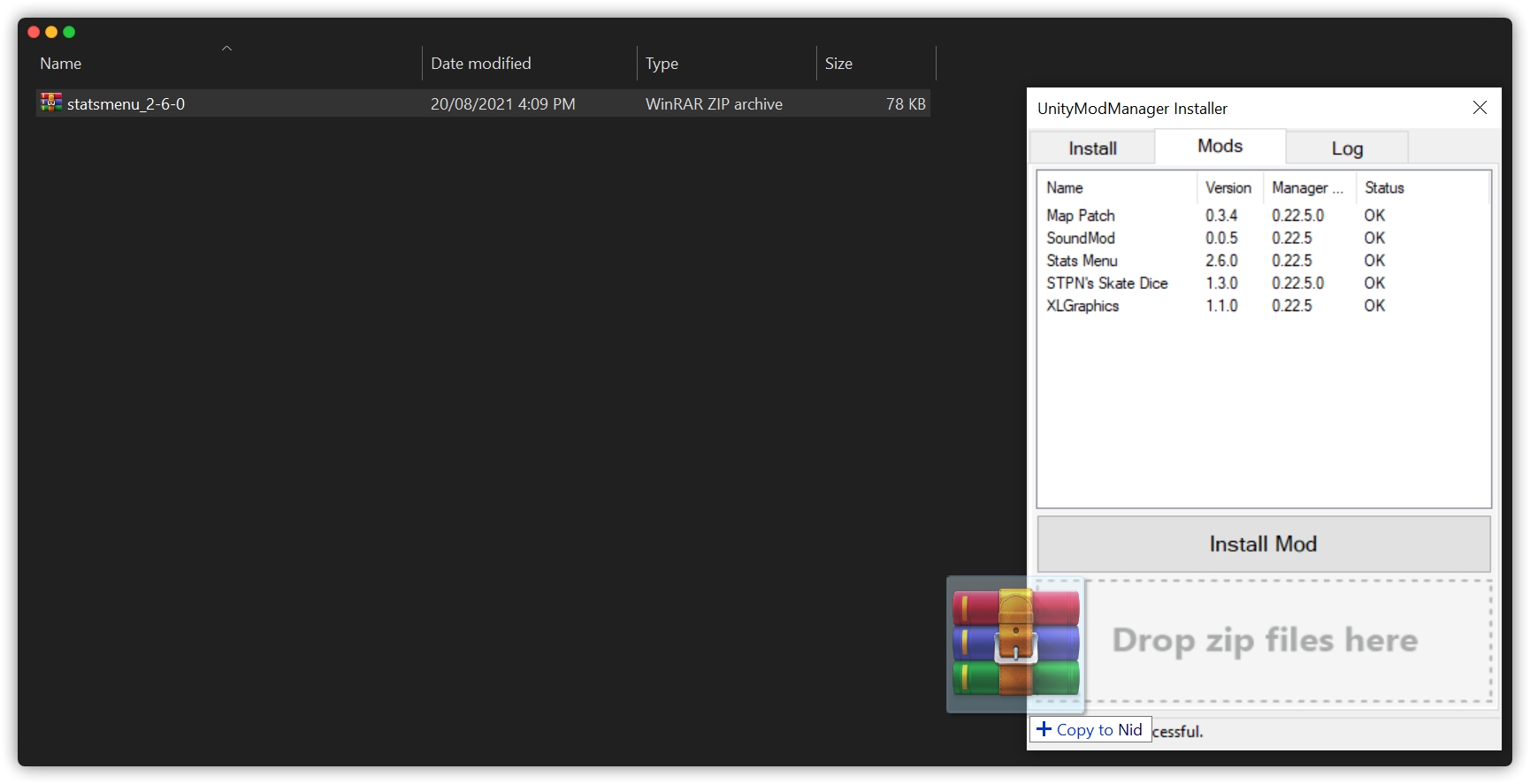Viewport: 1530px width, 784px height.
Task: Click the statsmenu_2-6-0 WinRAR file icon
Action: (x=51, y=103)
